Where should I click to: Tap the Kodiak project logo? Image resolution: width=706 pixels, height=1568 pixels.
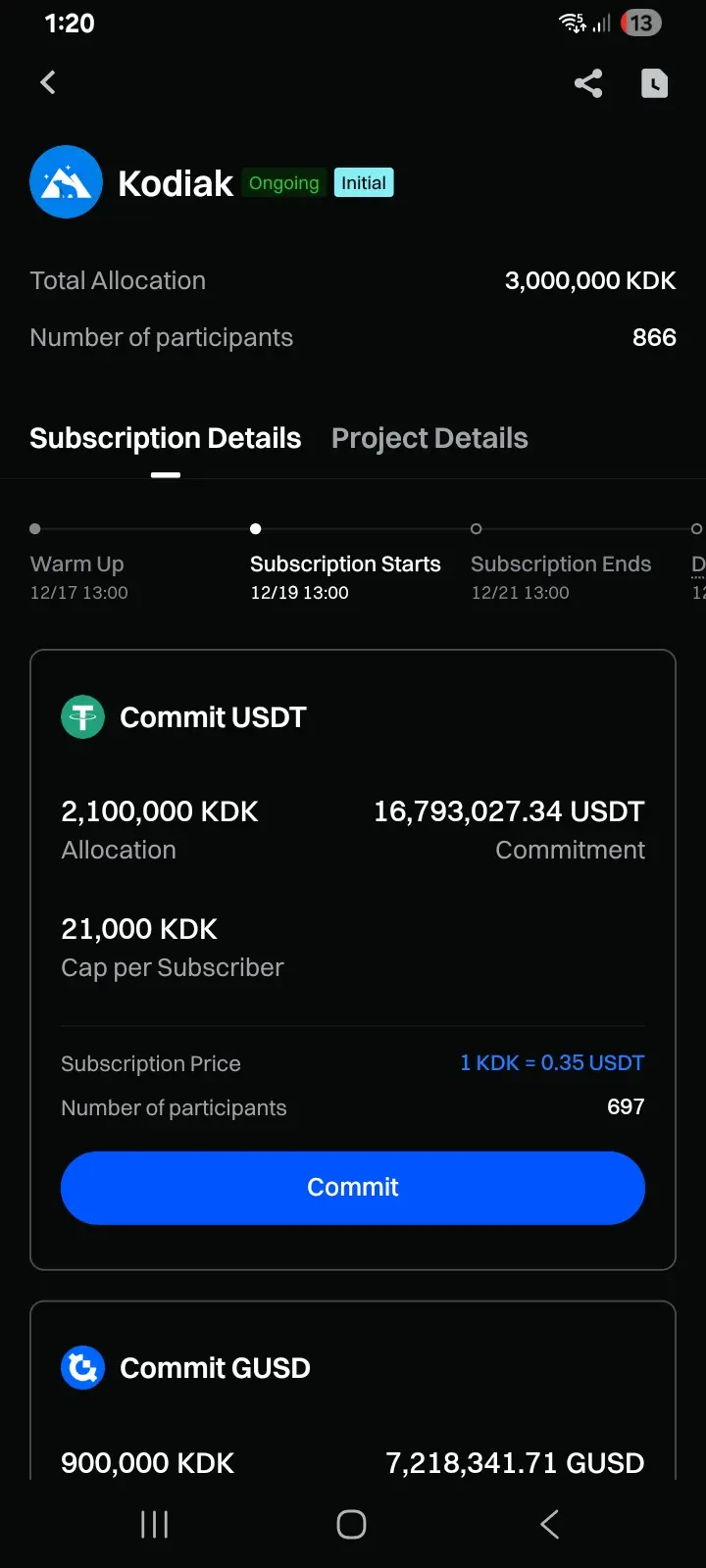click(67, 182)
